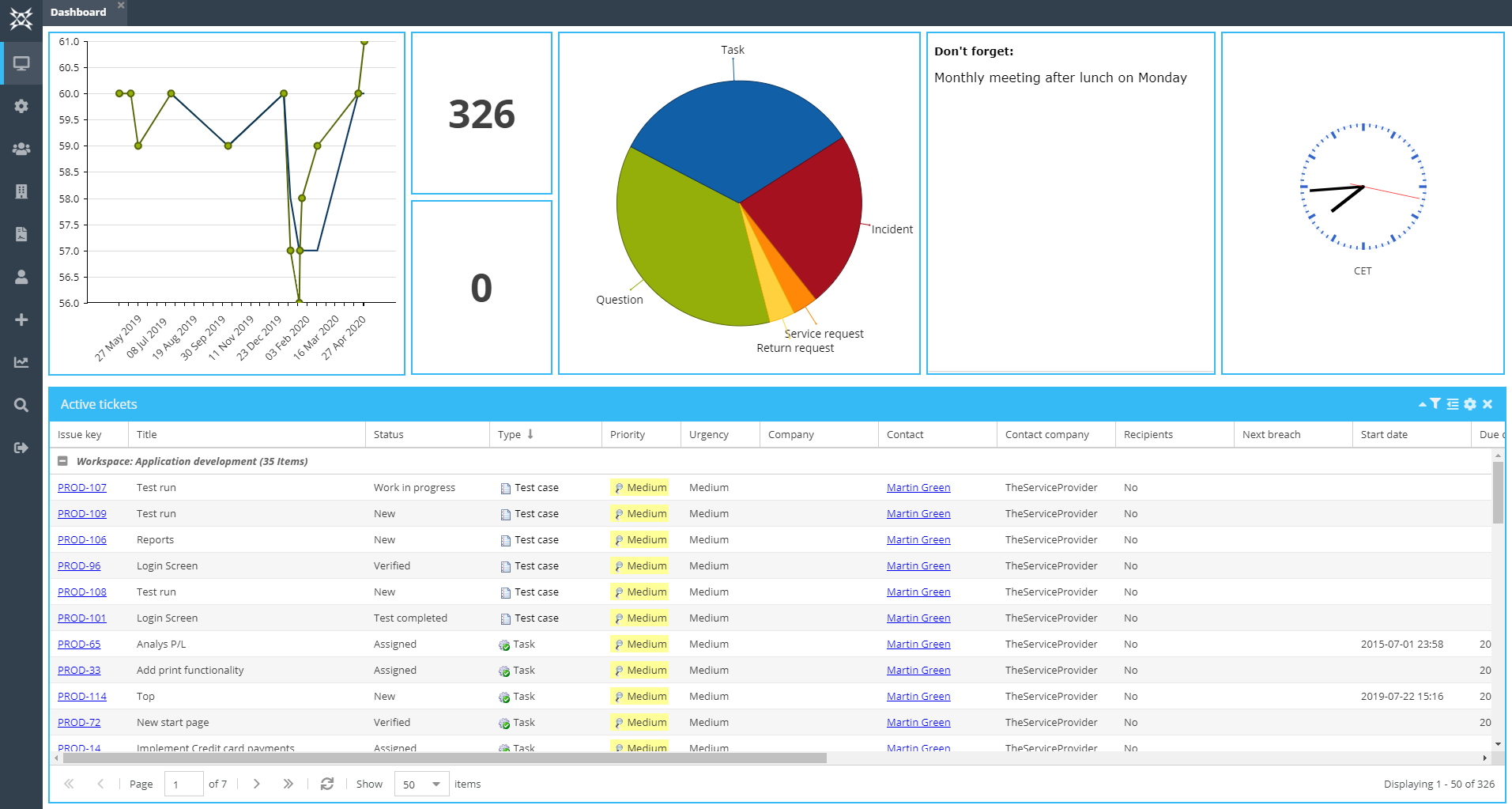This screenshot has height=809, width=1512.
Task: Select the Companies building icon in sidebar
Action: (x=21, y=191)
